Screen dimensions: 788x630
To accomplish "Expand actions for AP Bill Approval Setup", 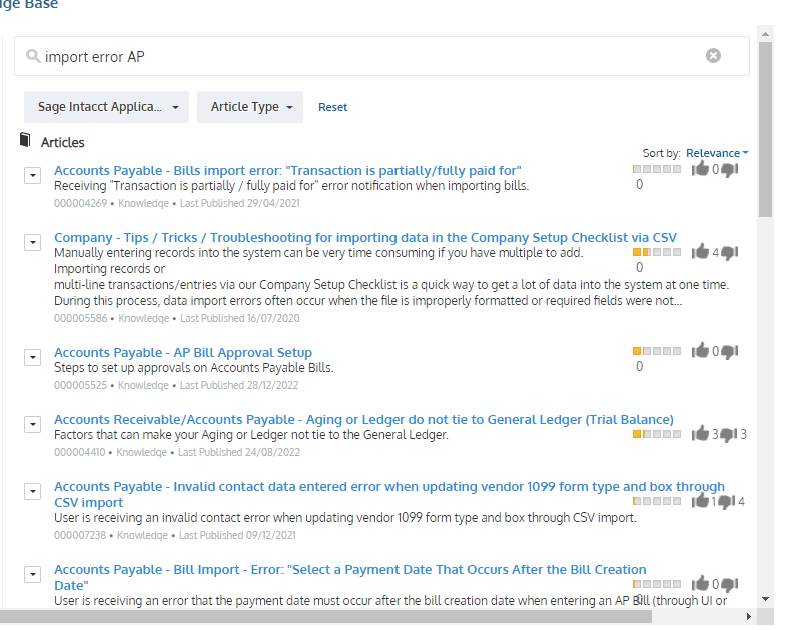I will coord(33,357).
